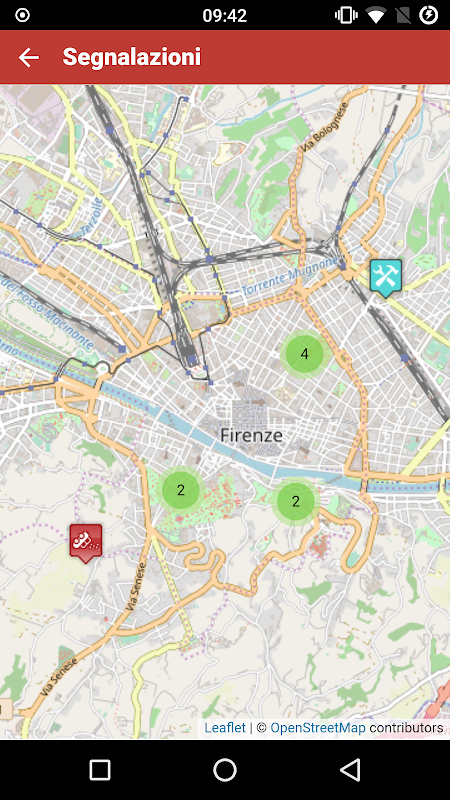Tap the Android Home navigation button
The width and height of the screenshot is (450, 800).
pyautogui.click(x=225, y=769)
